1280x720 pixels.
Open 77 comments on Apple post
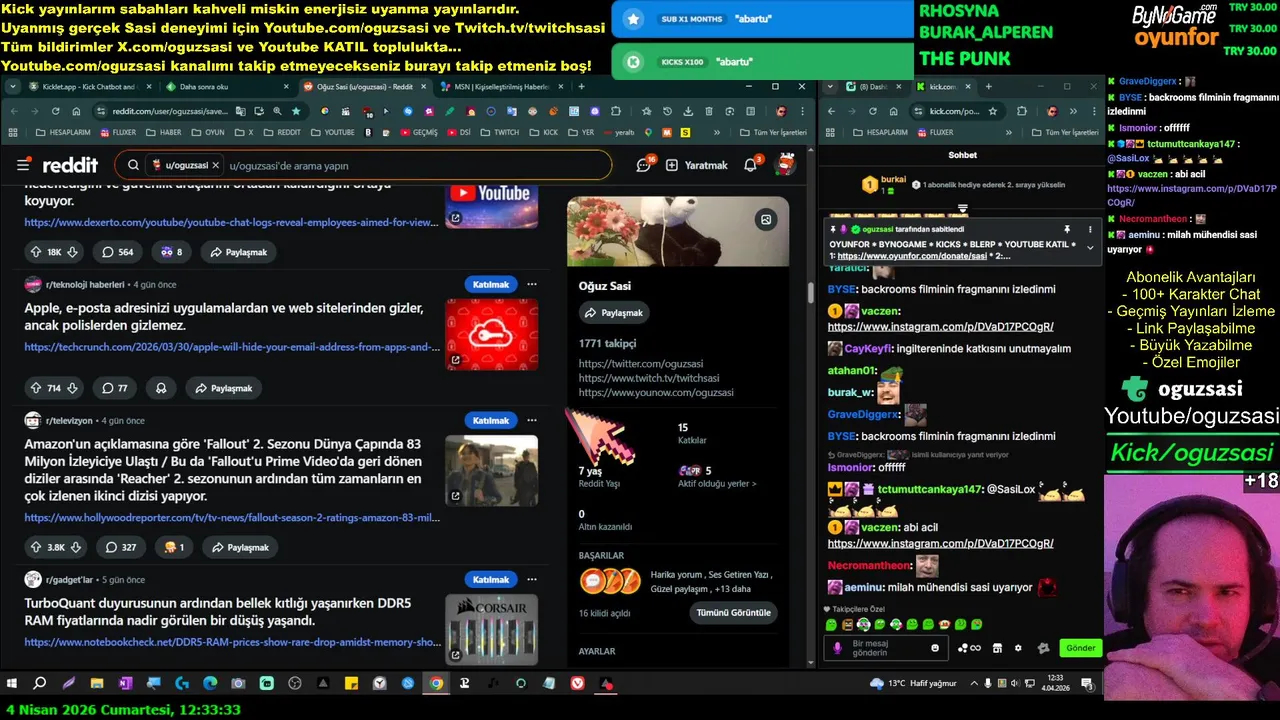[115, 388]
